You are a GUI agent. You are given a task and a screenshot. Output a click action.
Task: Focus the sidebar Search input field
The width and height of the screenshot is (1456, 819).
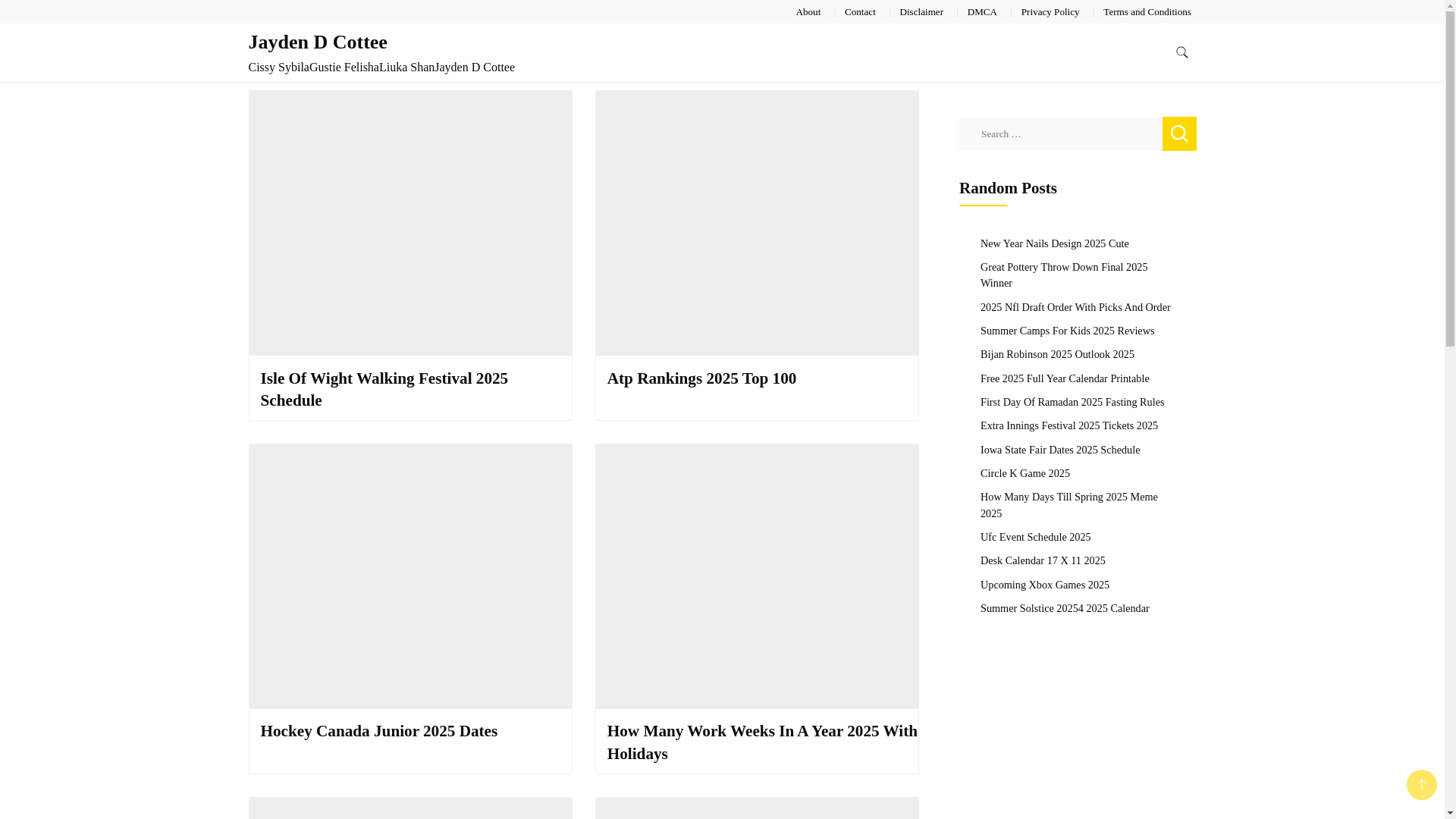[1060, 133]
